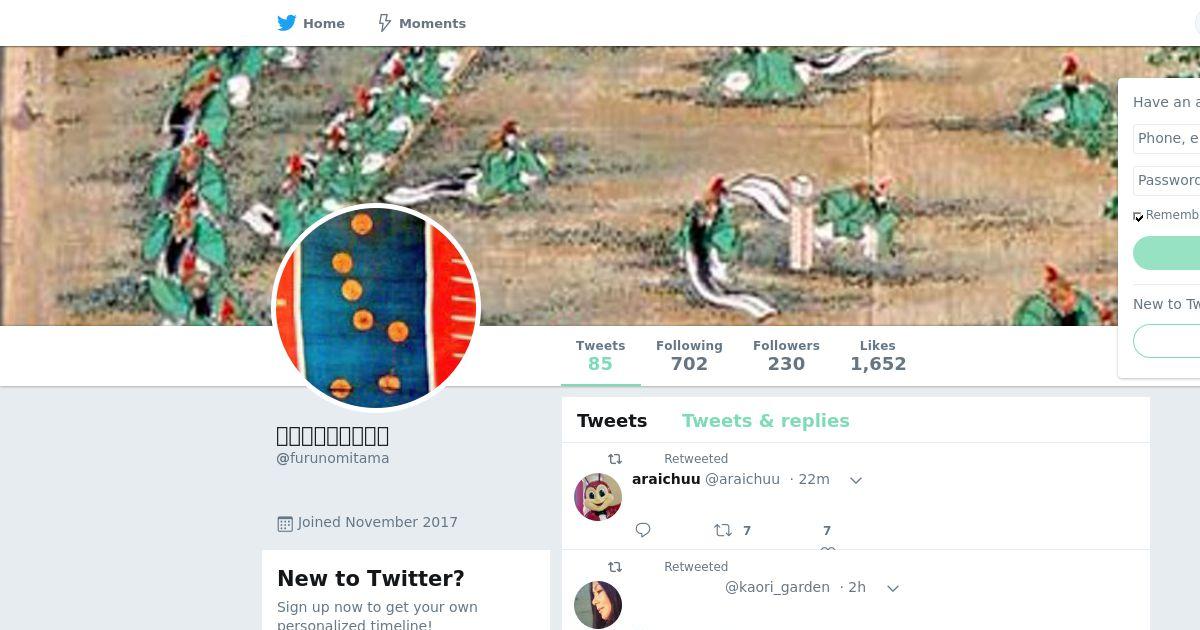The width and height of the screenshot is (1200, 630).
Task: Click the Twitter bird Home icon
Action: 287,23
